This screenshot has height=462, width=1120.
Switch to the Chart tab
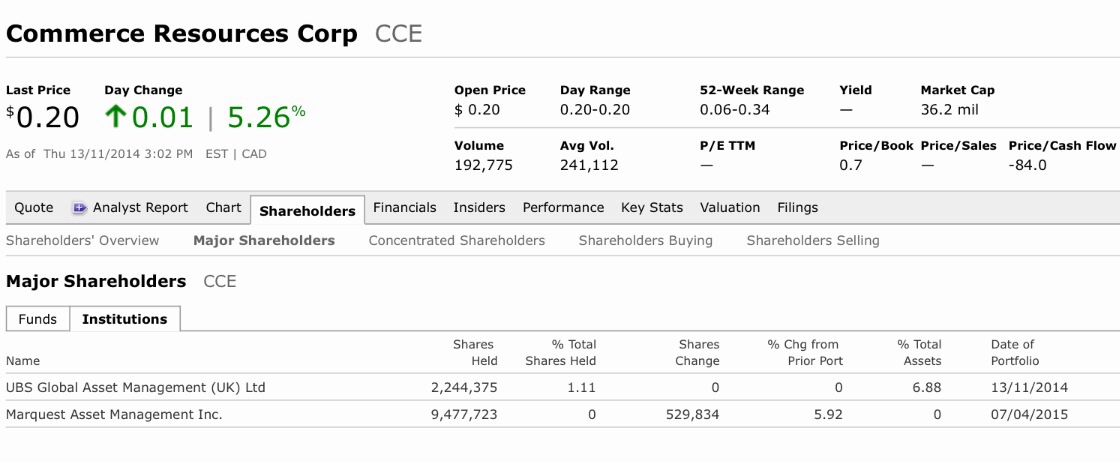tap(223, 208)
